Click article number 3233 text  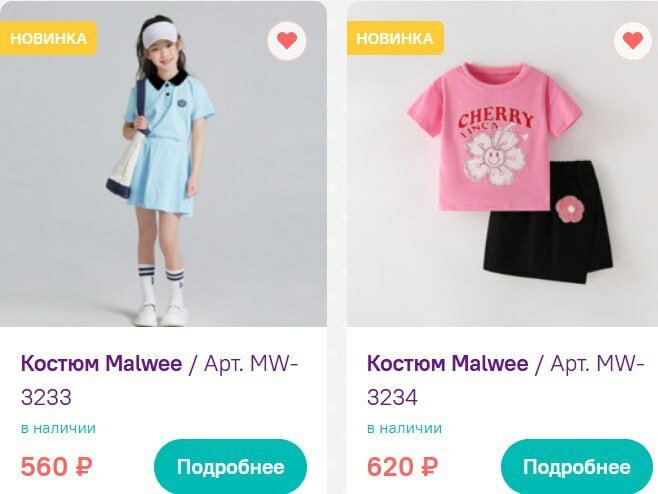click(x=46, y=397)
